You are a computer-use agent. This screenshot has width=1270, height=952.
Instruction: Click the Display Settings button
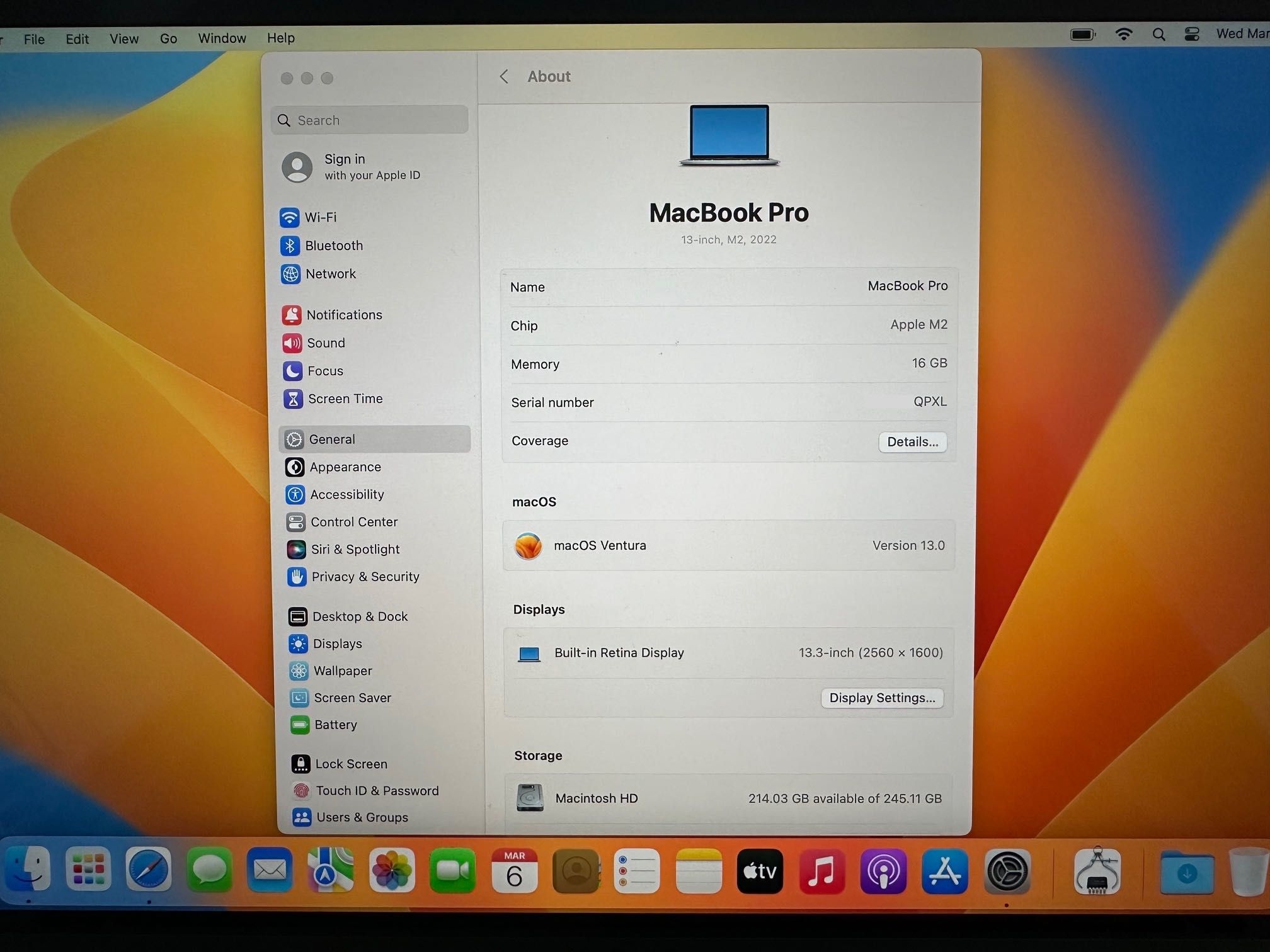[882, 698]
